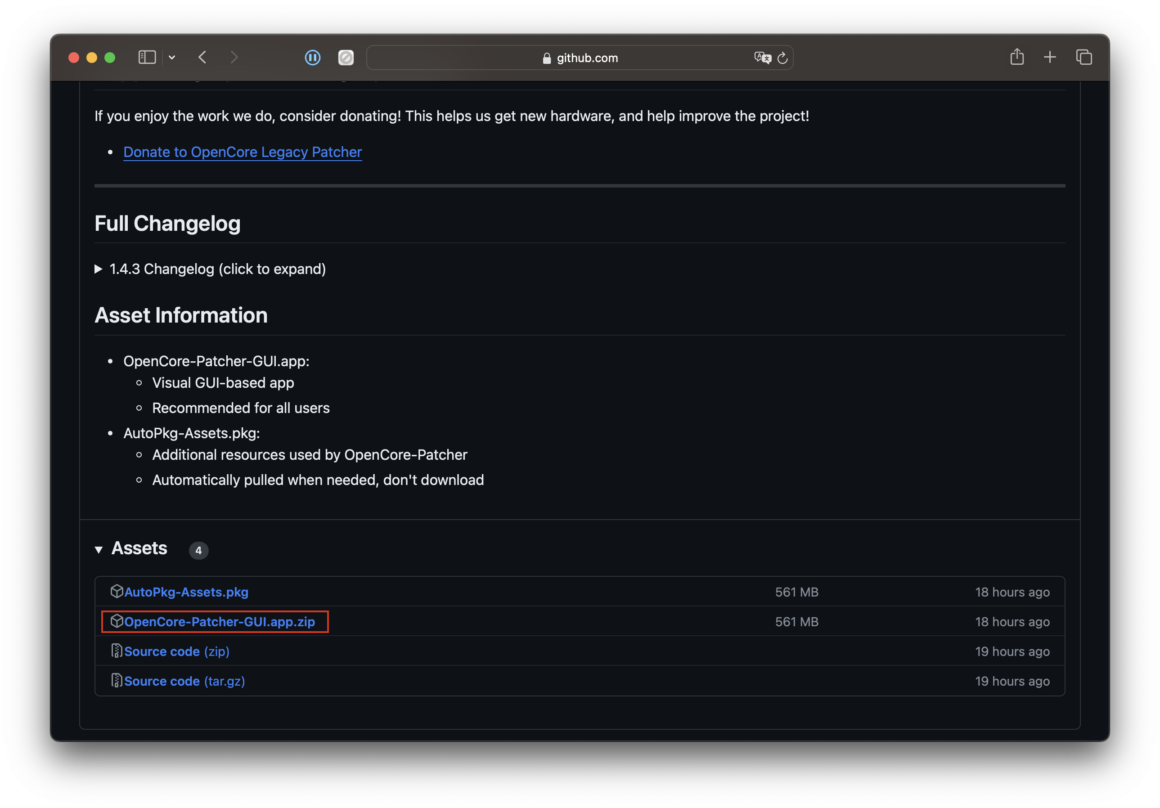Go forward to the next page

point(234,57)
